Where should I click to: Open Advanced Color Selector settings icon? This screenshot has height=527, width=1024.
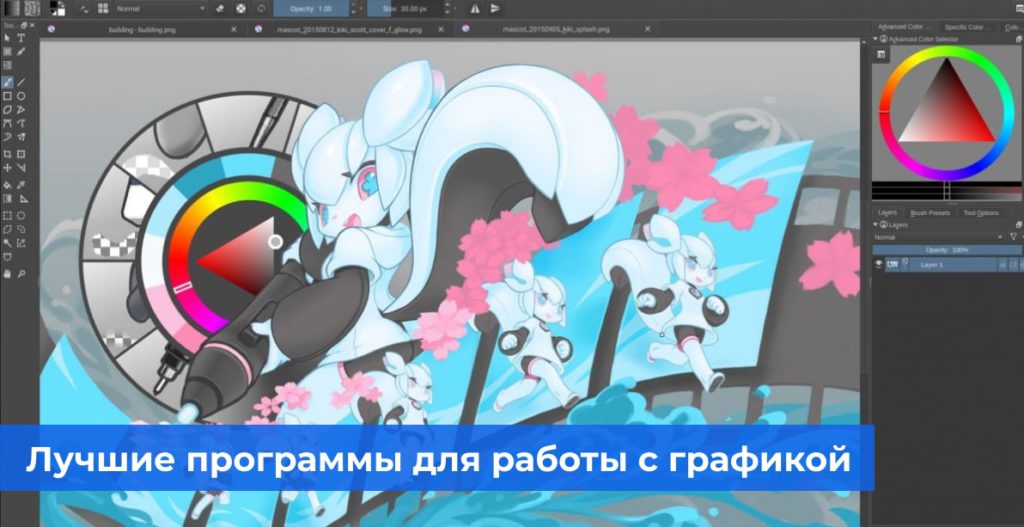[x=881, y=54]
